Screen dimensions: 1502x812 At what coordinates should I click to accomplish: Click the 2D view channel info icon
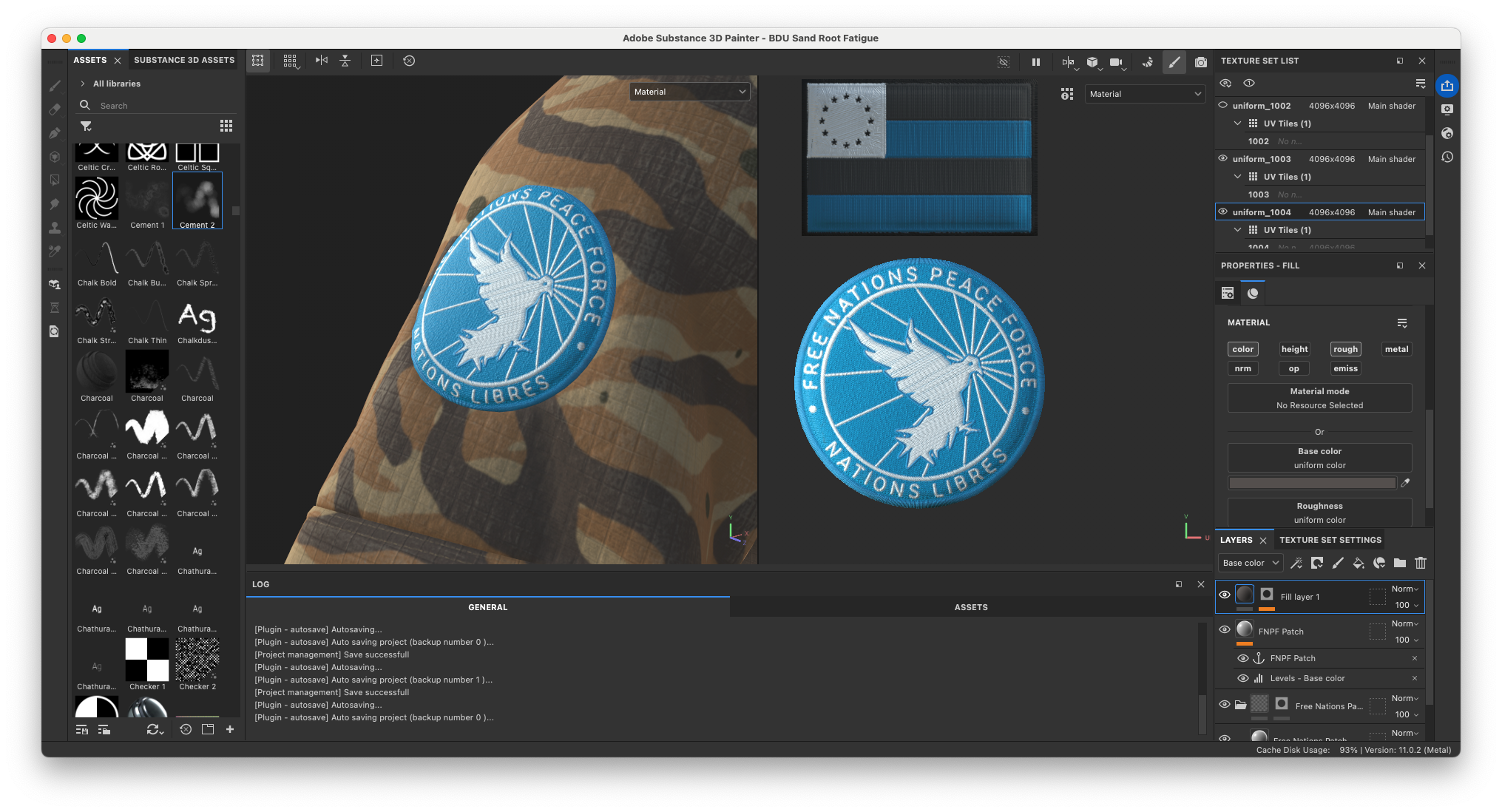click(x=1067, y=94)
